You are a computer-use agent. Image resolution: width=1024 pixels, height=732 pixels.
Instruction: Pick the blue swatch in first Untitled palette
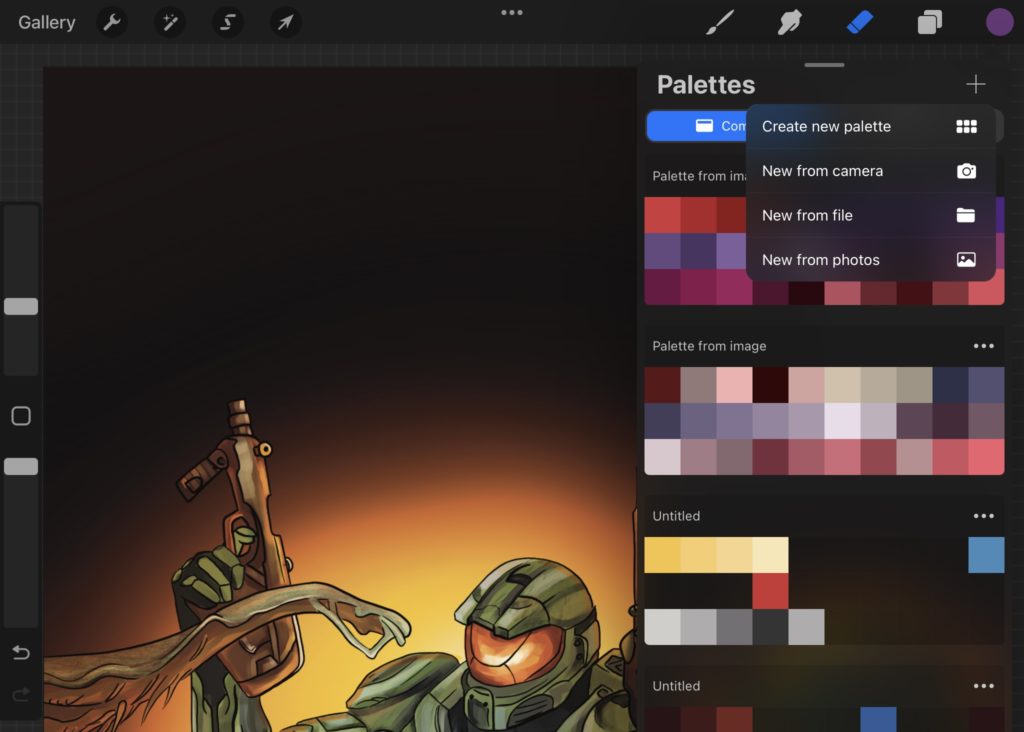click(986, 555)
